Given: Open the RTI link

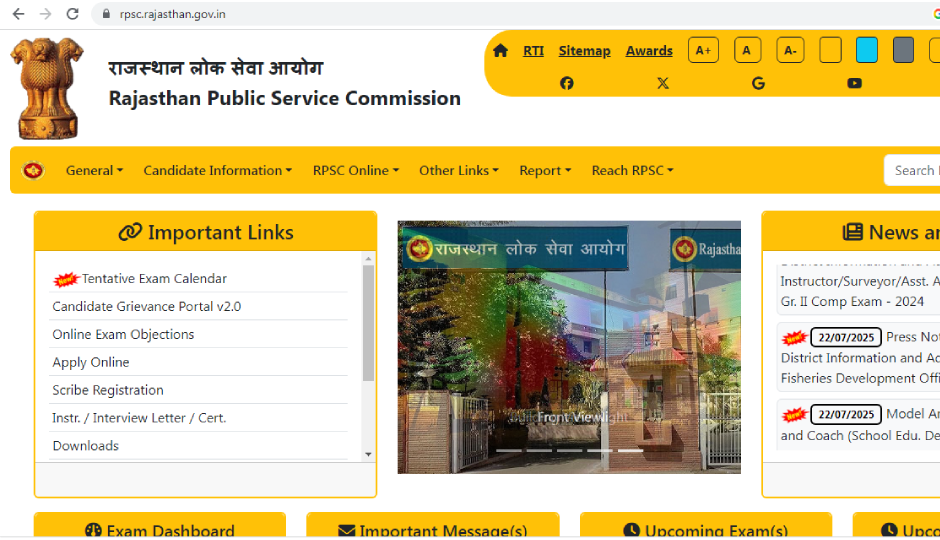Looking at the screenshot, I should click(x=534, y=51).
